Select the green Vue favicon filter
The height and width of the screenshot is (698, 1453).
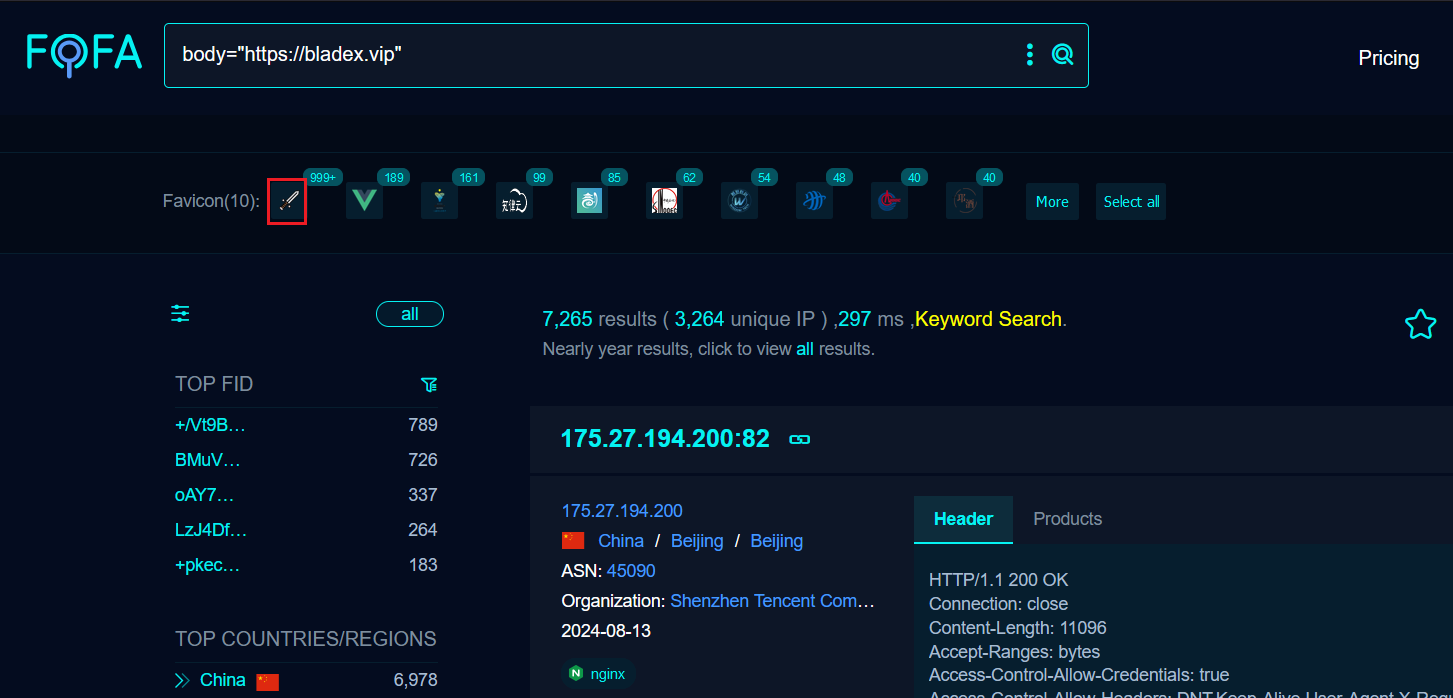pos(364,202)
